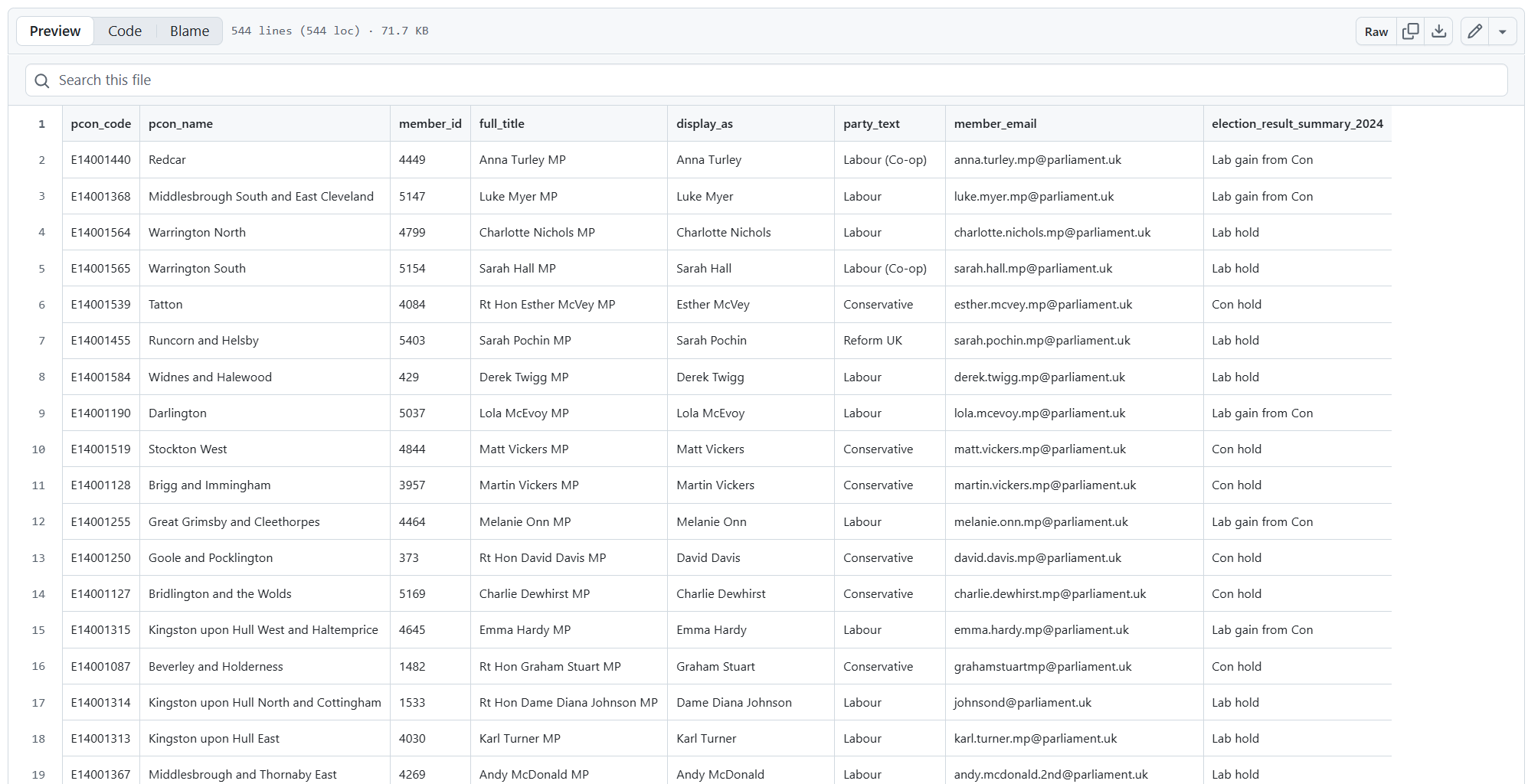This screenshot has width=1528, height=784.
Task: Select the pcon_code column header
Action: pos(101,123)
